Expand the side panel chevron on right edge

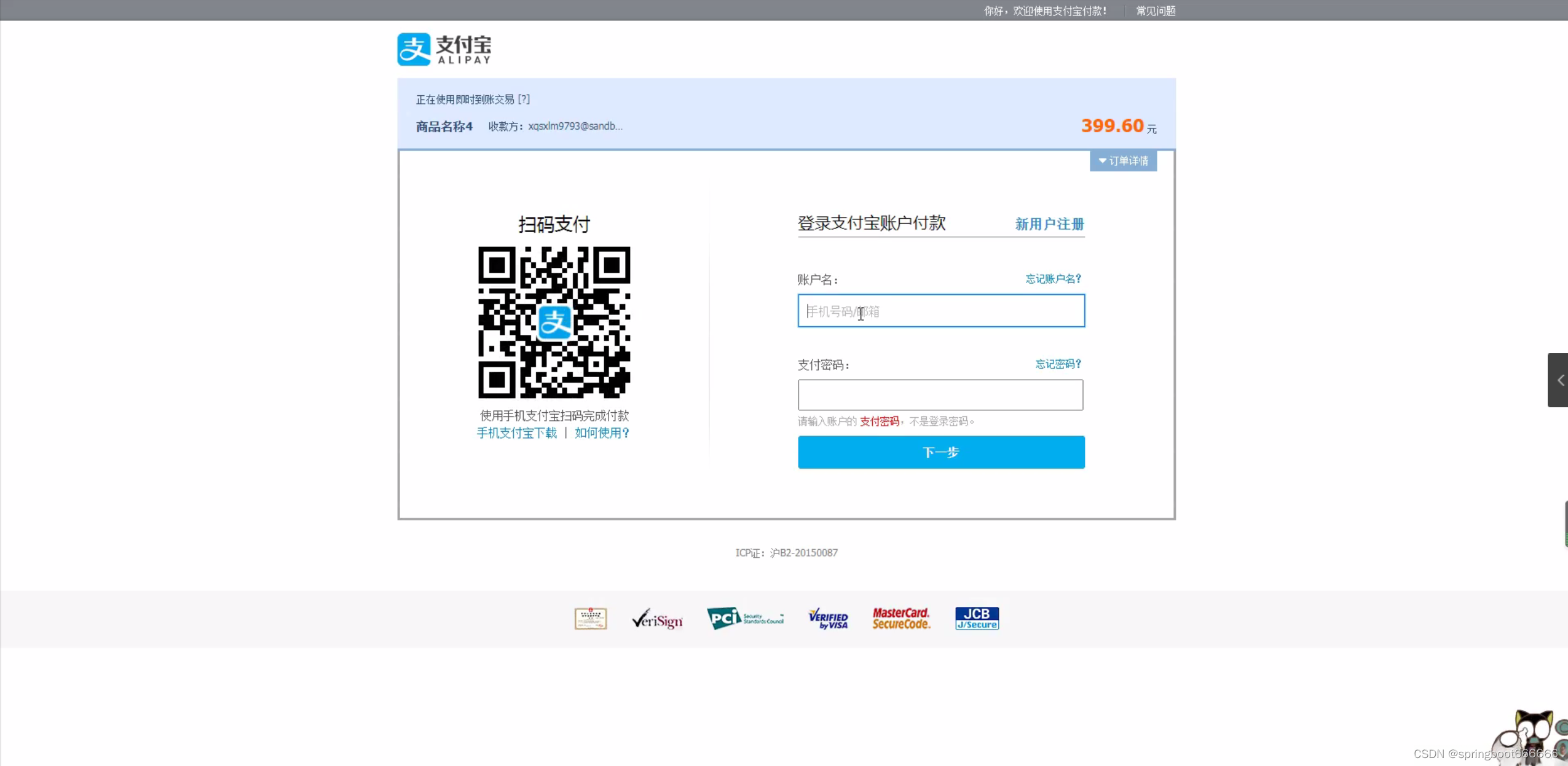pyautogui.click(x=1559, y=380)
